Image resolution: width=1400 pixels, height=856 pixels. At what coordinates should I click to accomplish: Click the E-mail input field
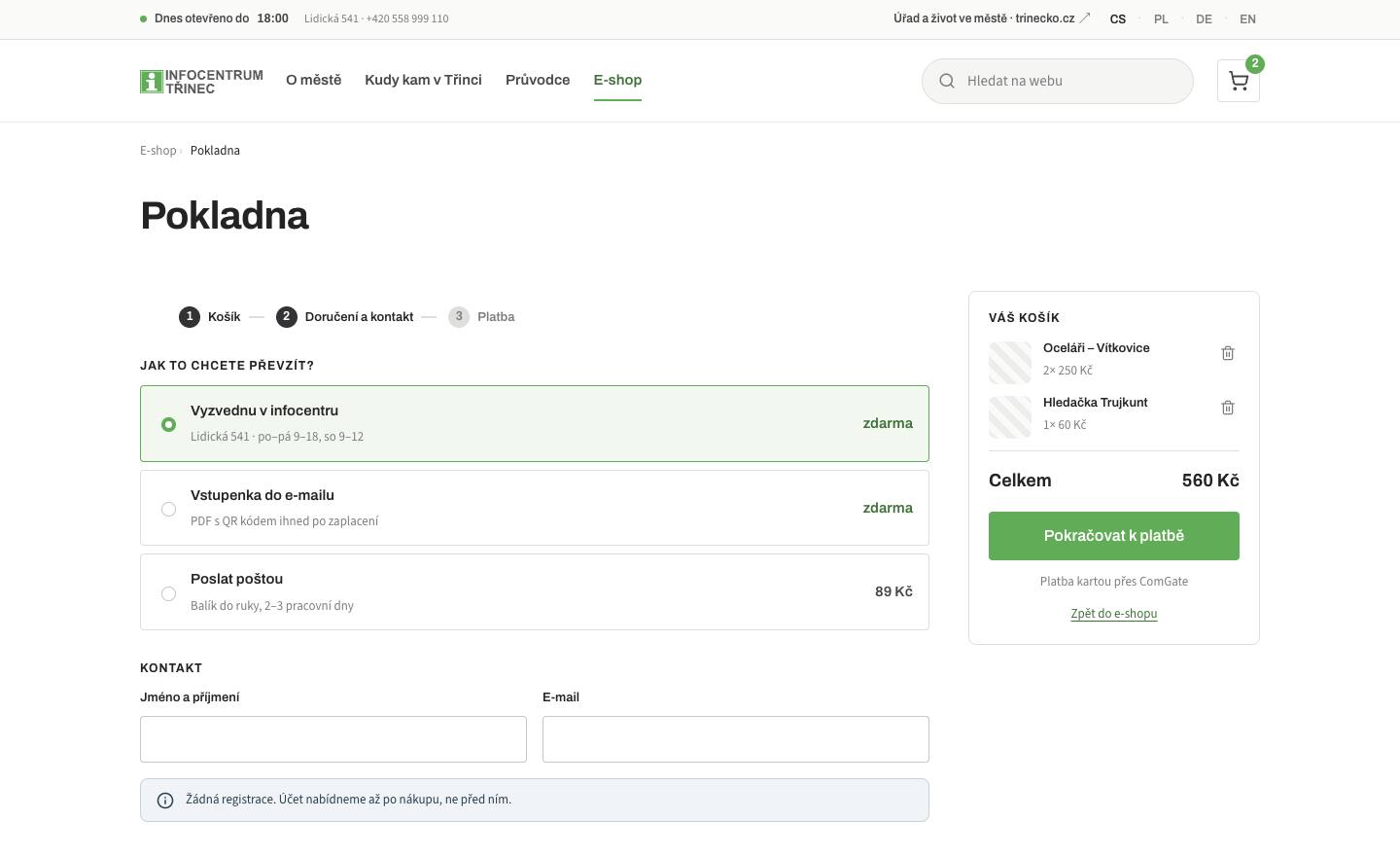(736, 739)
